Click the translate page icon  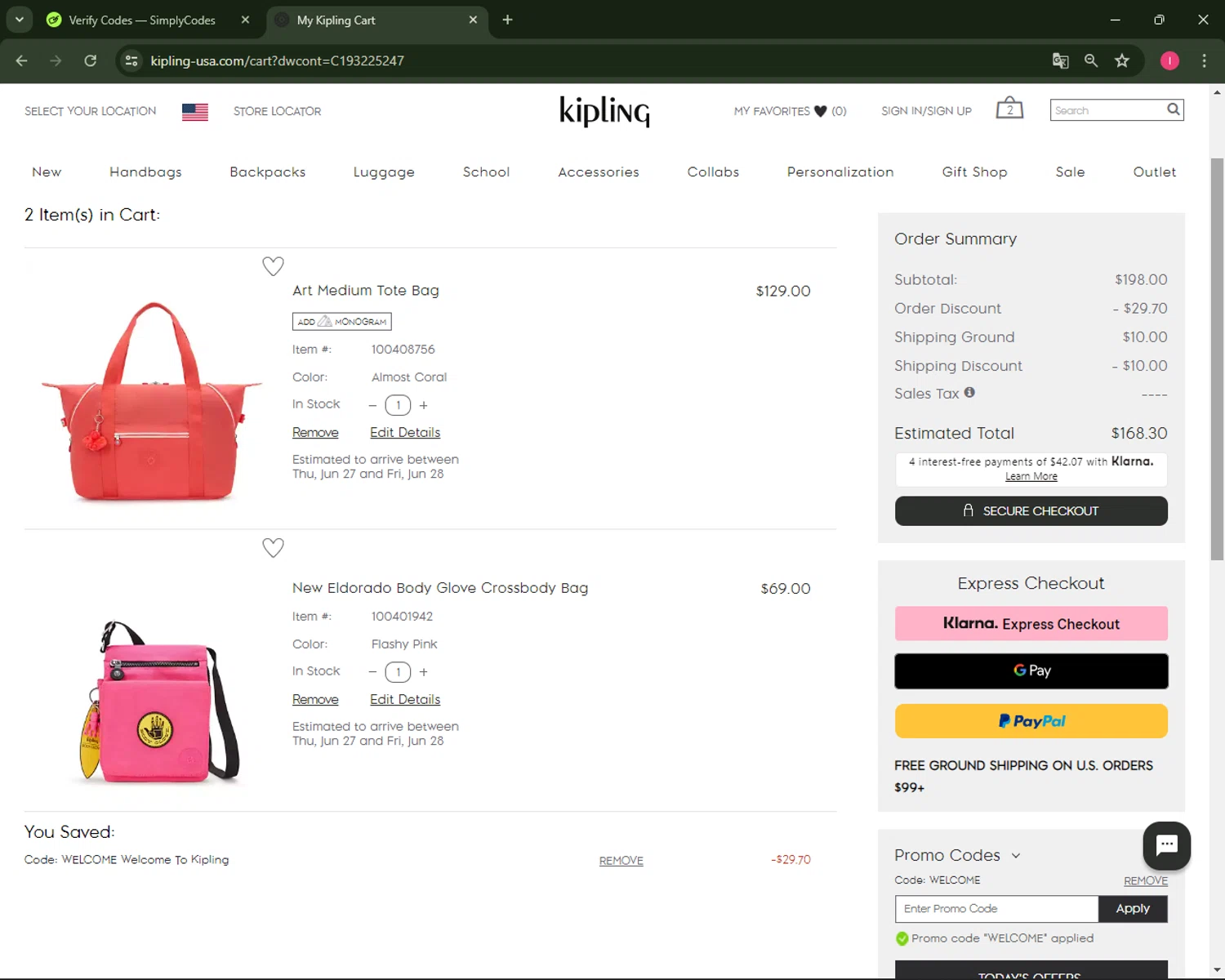click(x=1060, y=60)
